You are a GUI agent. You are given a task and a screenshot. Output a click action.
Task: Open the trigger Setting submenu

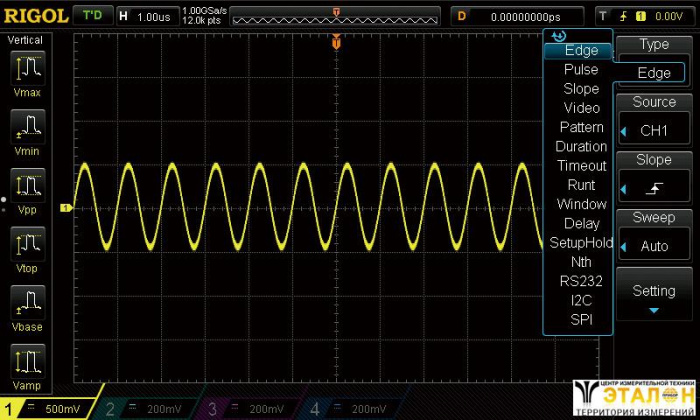[x=655, y=297]
